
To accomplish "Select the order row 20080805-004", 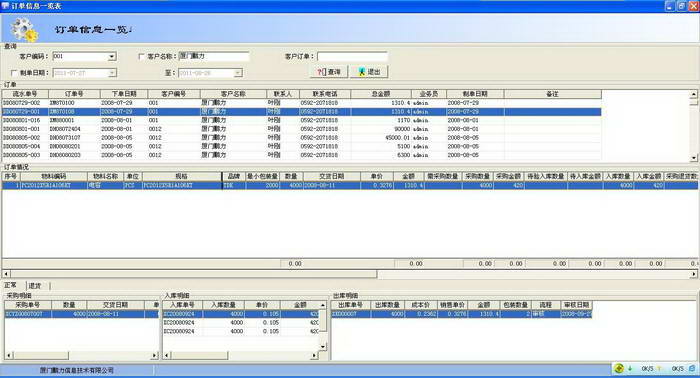I will [x=301, y=146].
